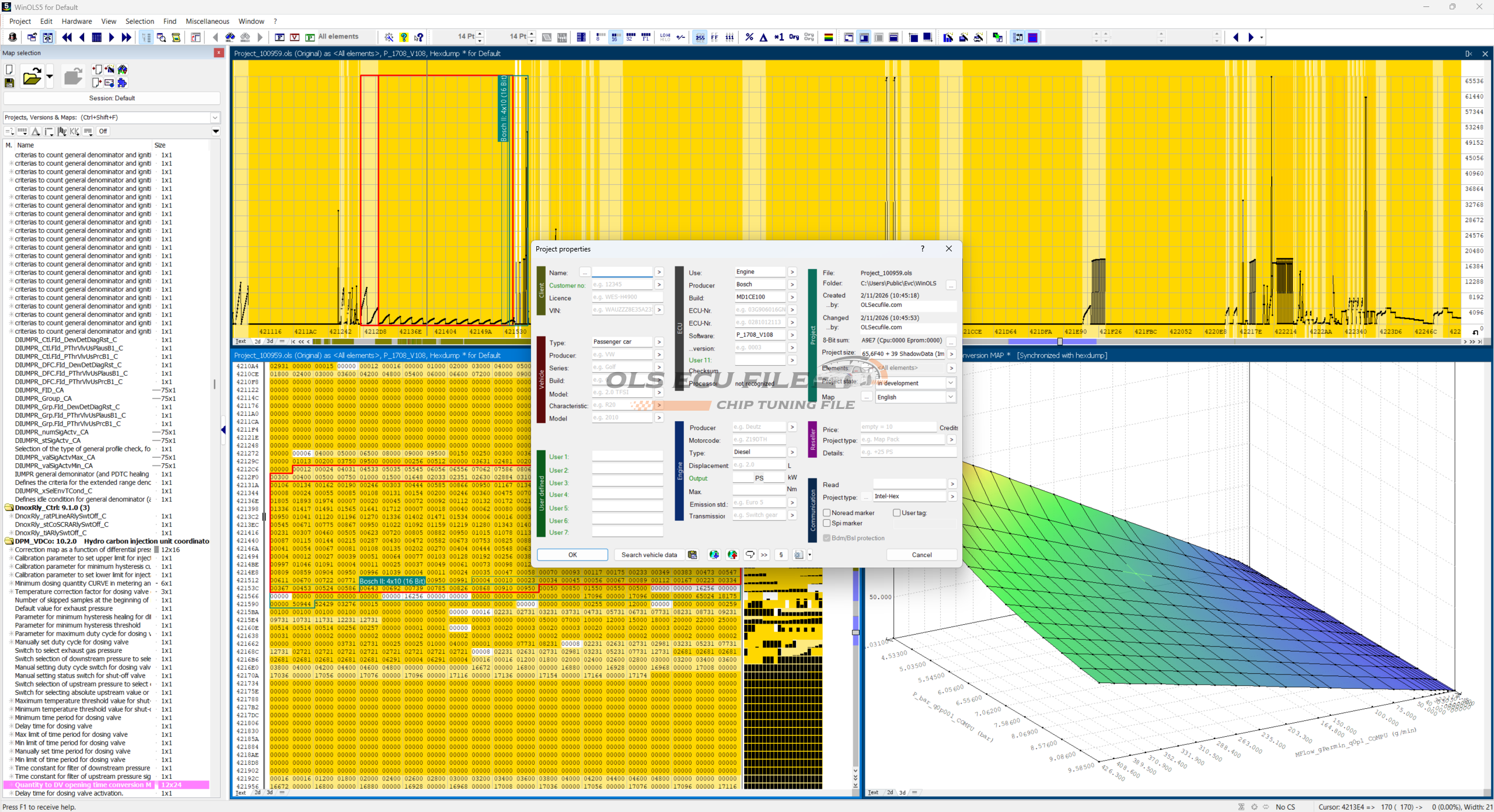Check the User tag checkbox
Image resolution: width=1494 pixels, height=812 pixels.
[x=896, y=513]
